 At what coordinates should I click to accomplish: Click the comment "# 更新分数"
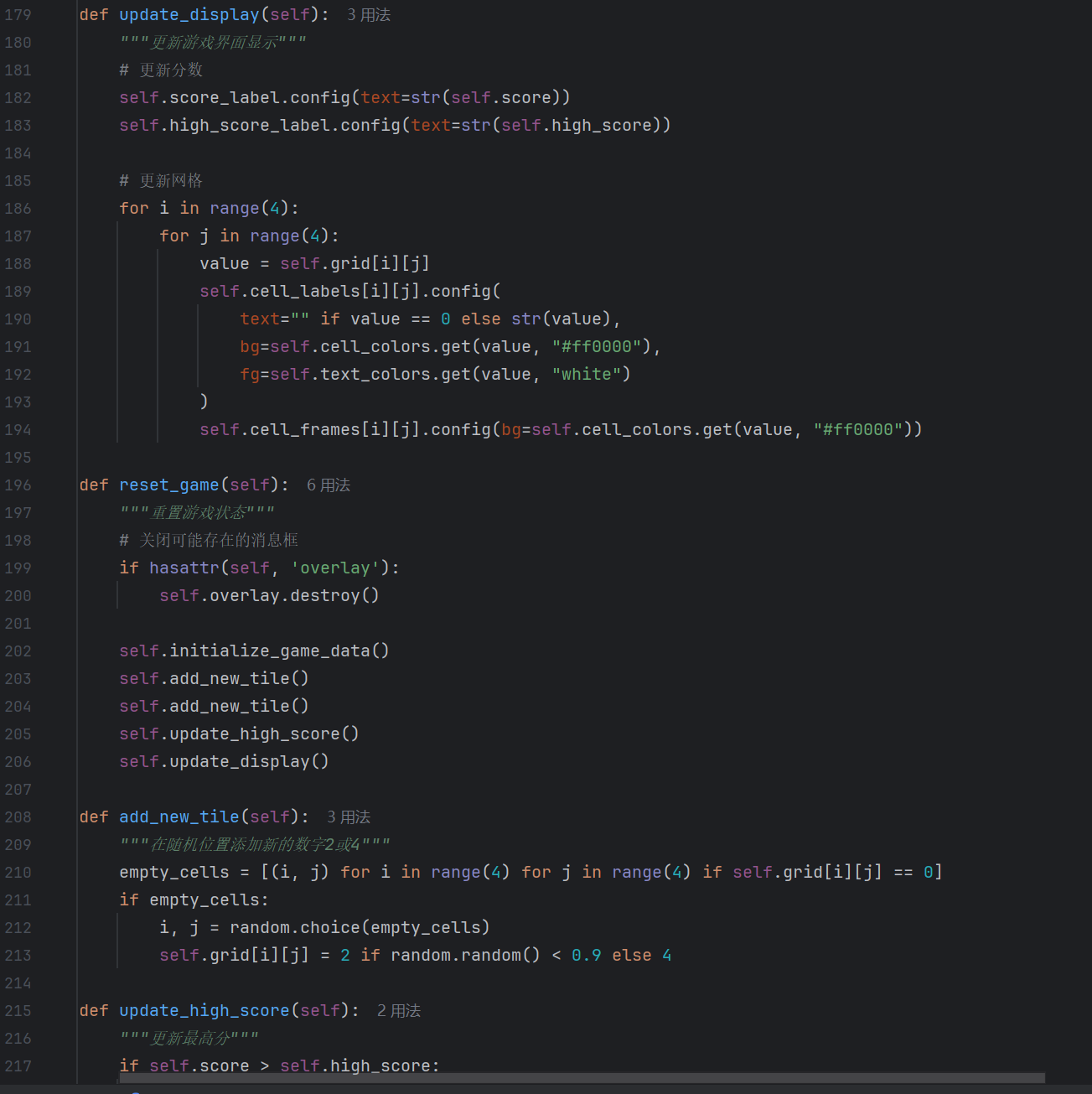pos(161,70)
